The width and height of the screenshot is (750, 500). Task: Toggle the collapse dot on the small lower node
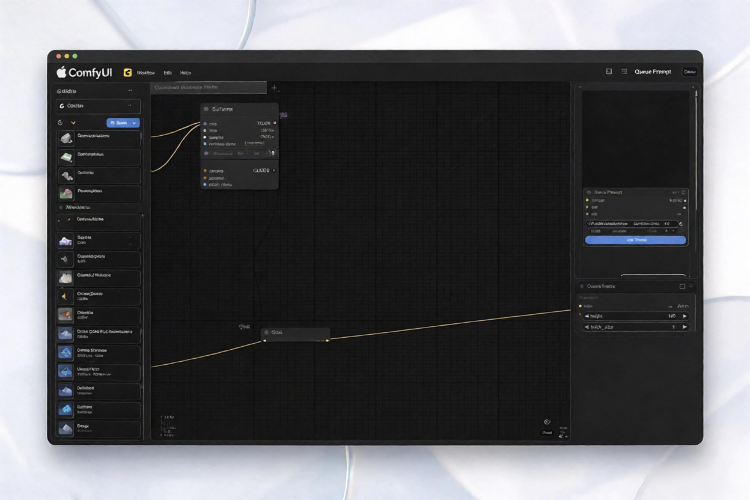pyautogui.click(x=266, y=332)
